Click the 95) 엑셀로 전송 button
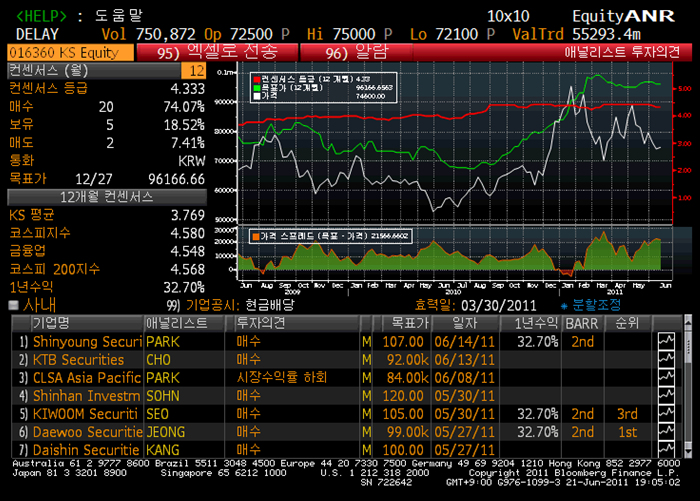 tap(217, 52)
